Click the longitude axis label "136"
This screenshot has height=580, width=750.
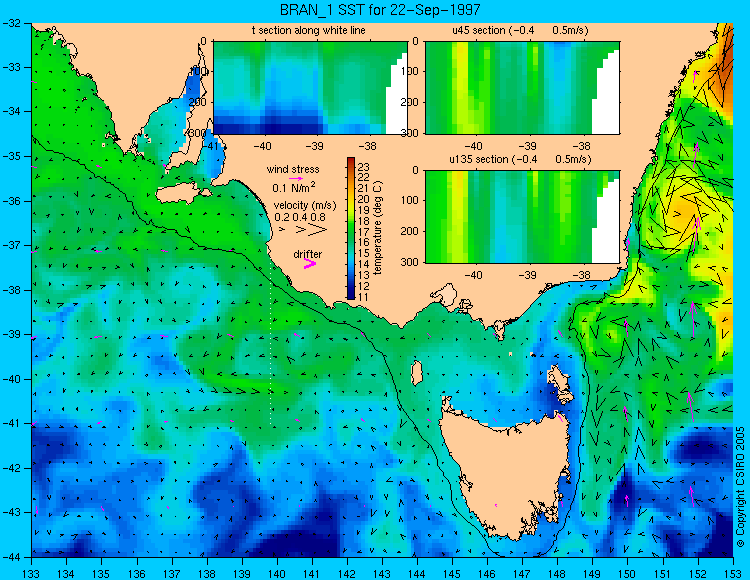pos(136,574)
